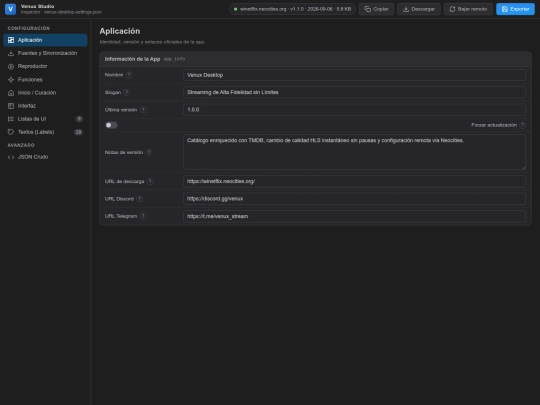Click the Fuentes y Sincronización download icon
This screenshot has height=405, width=540.
(11, 53)
